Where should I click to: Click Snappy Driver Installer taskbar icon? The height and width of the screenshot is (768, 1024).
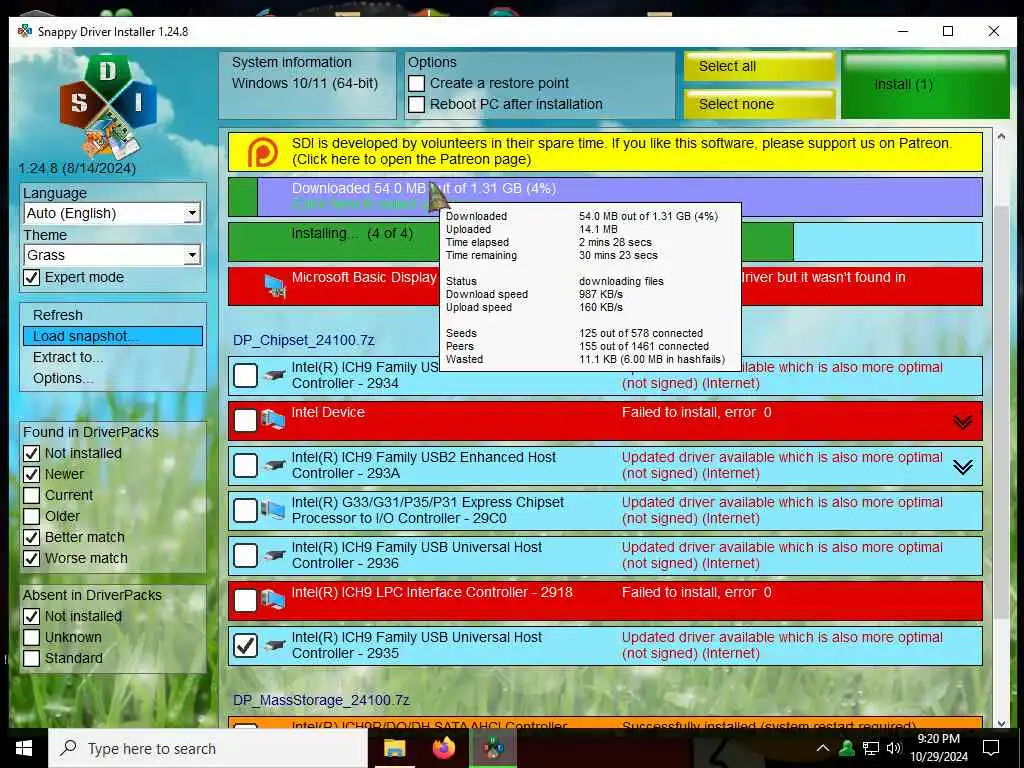tap(494, 748)
